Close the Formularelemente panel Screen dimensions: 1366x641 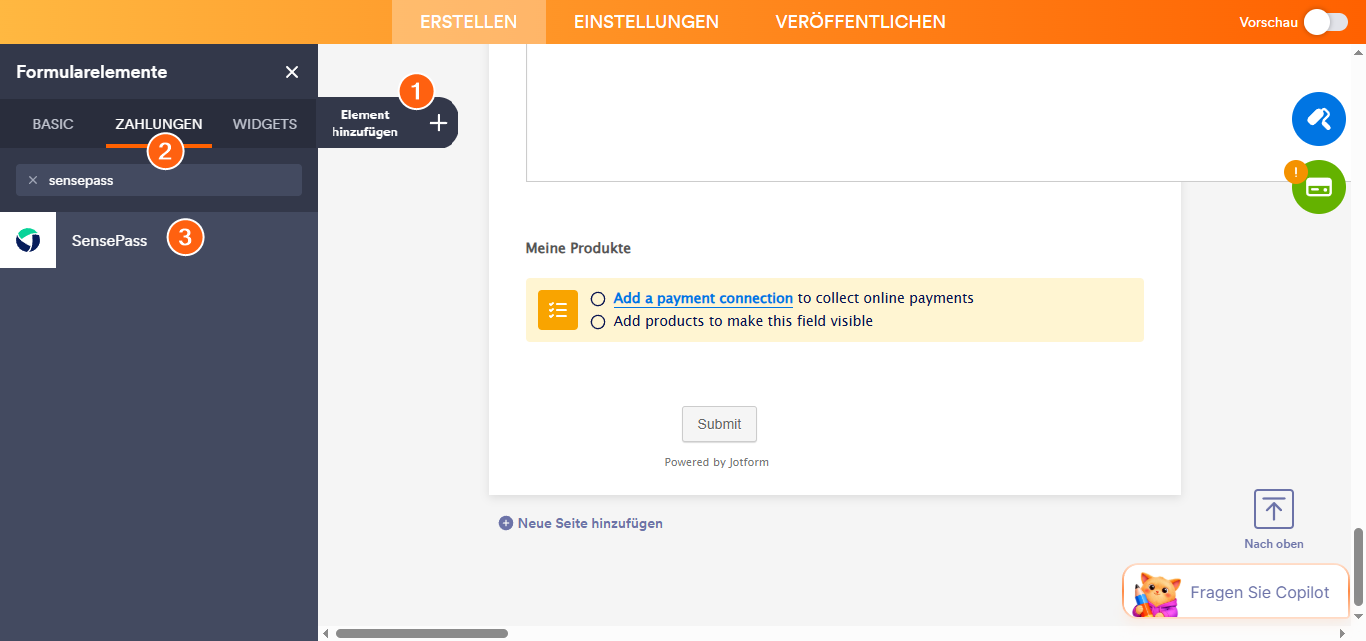coord(291,72)
